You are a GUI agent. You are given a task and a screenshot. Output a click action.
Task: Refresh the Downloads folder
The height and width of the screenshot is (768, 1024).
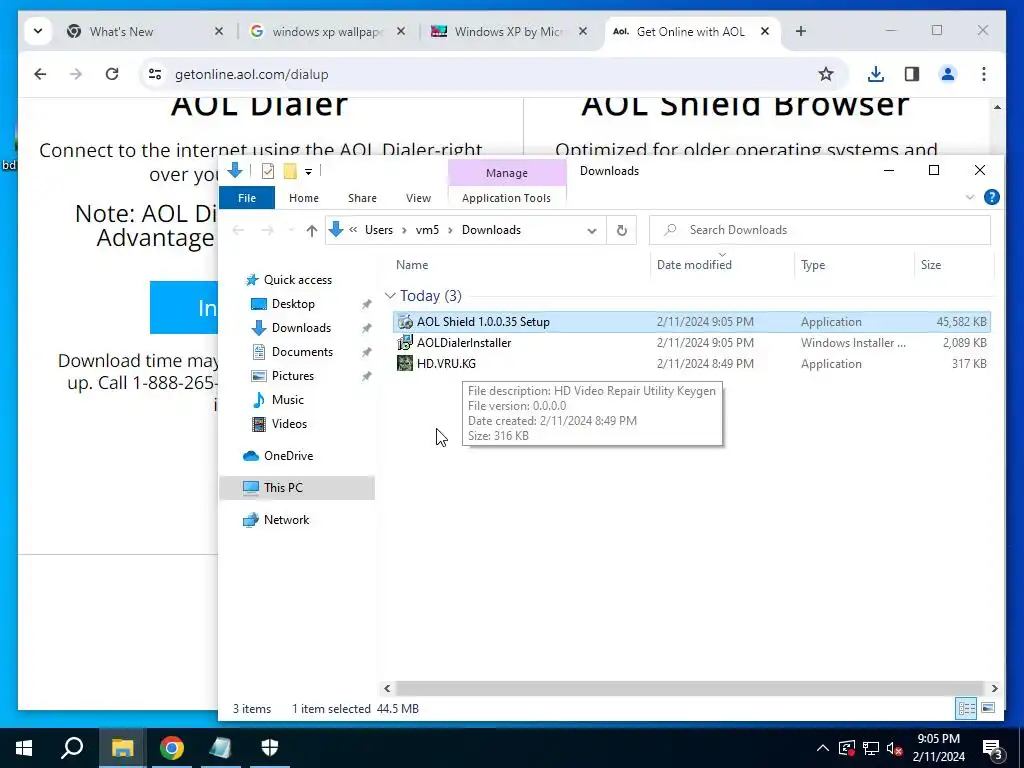(x=622, y=230)
